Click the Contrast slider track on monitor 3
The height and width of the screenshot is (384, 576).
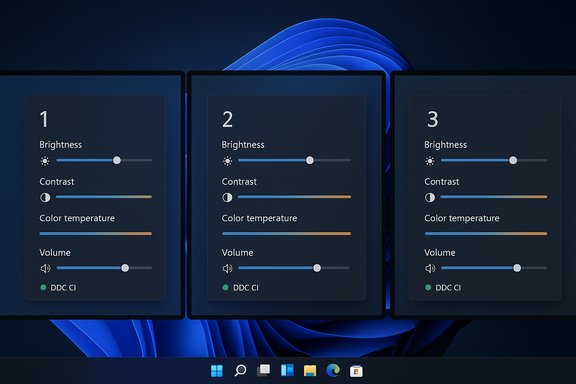pyautogui.click(x=494, y=197)
